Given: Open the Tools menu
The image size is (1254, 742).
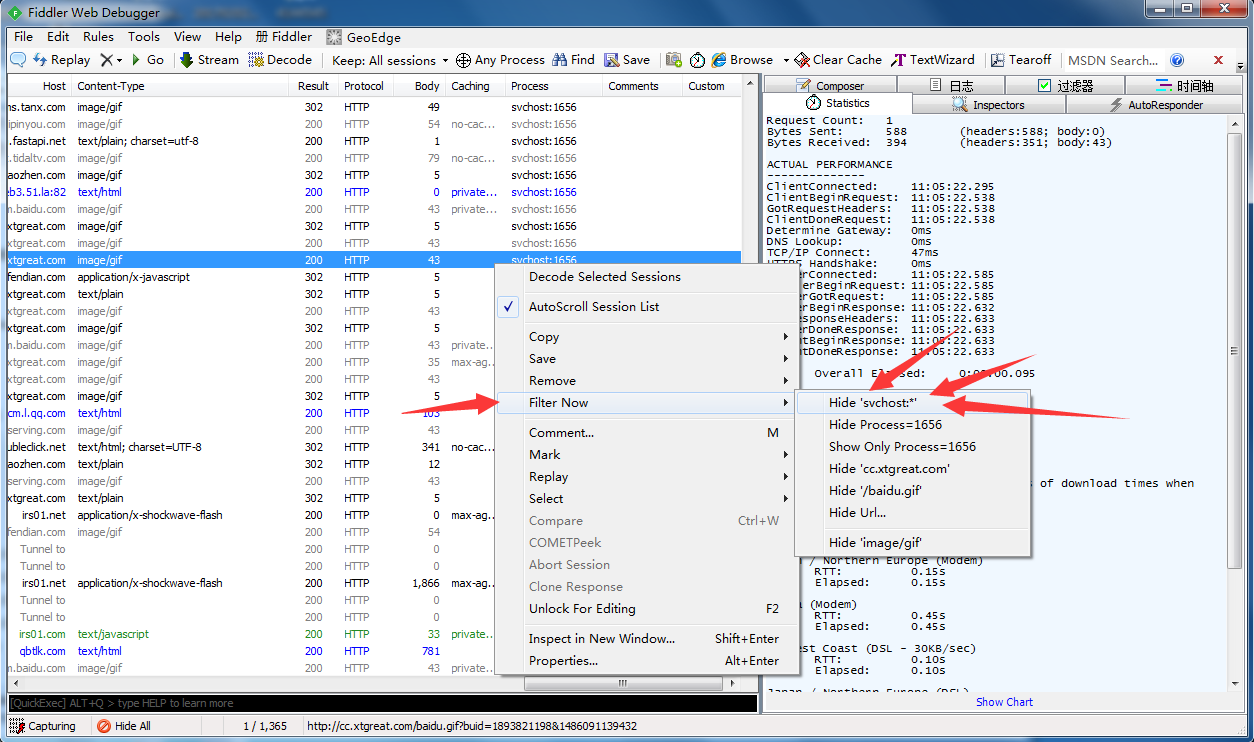Looking at the screenshot, I should pos(143,37).
